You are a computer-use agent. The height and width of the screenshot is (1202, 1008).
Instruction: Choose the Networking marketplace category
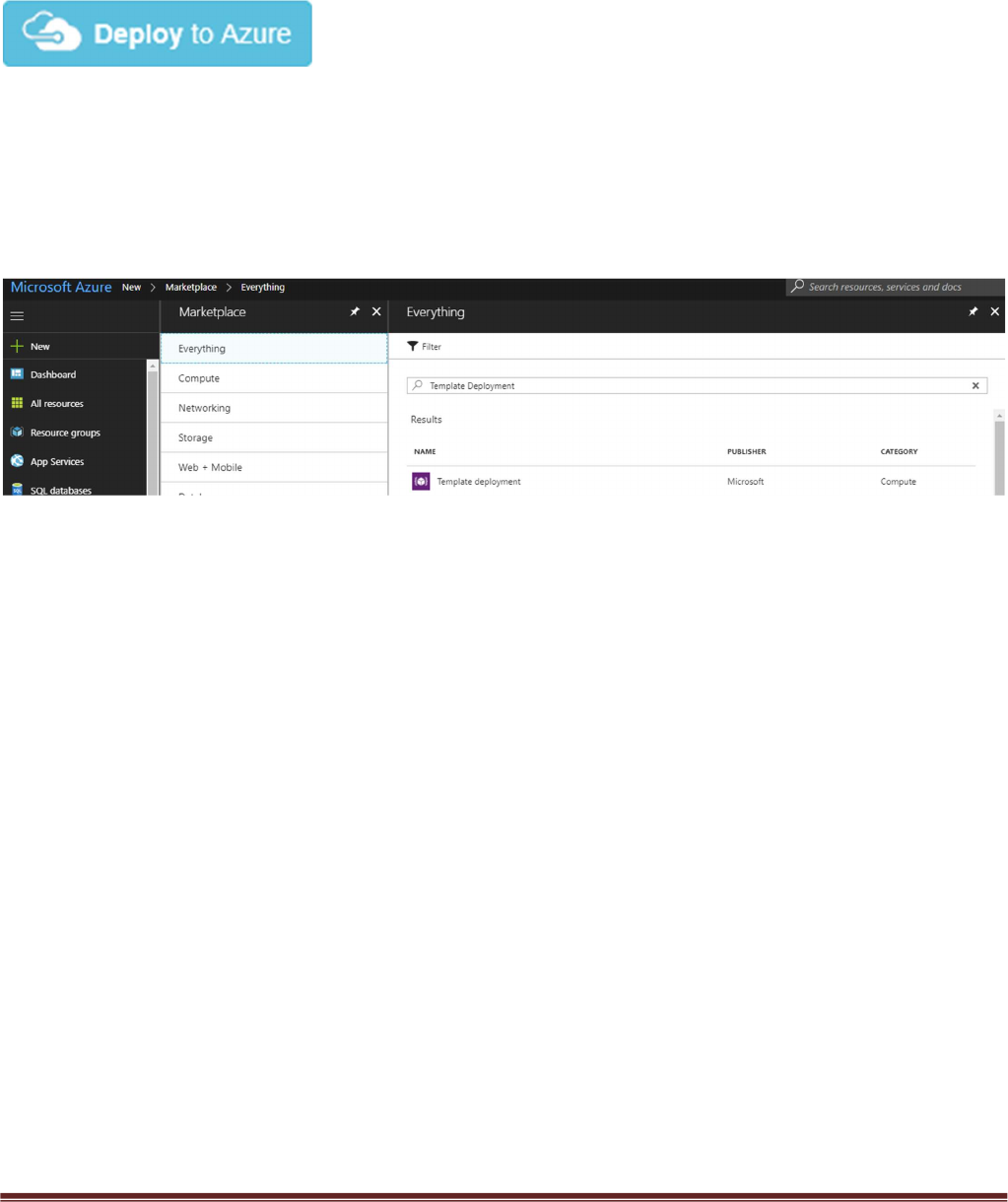click(274, 408)
